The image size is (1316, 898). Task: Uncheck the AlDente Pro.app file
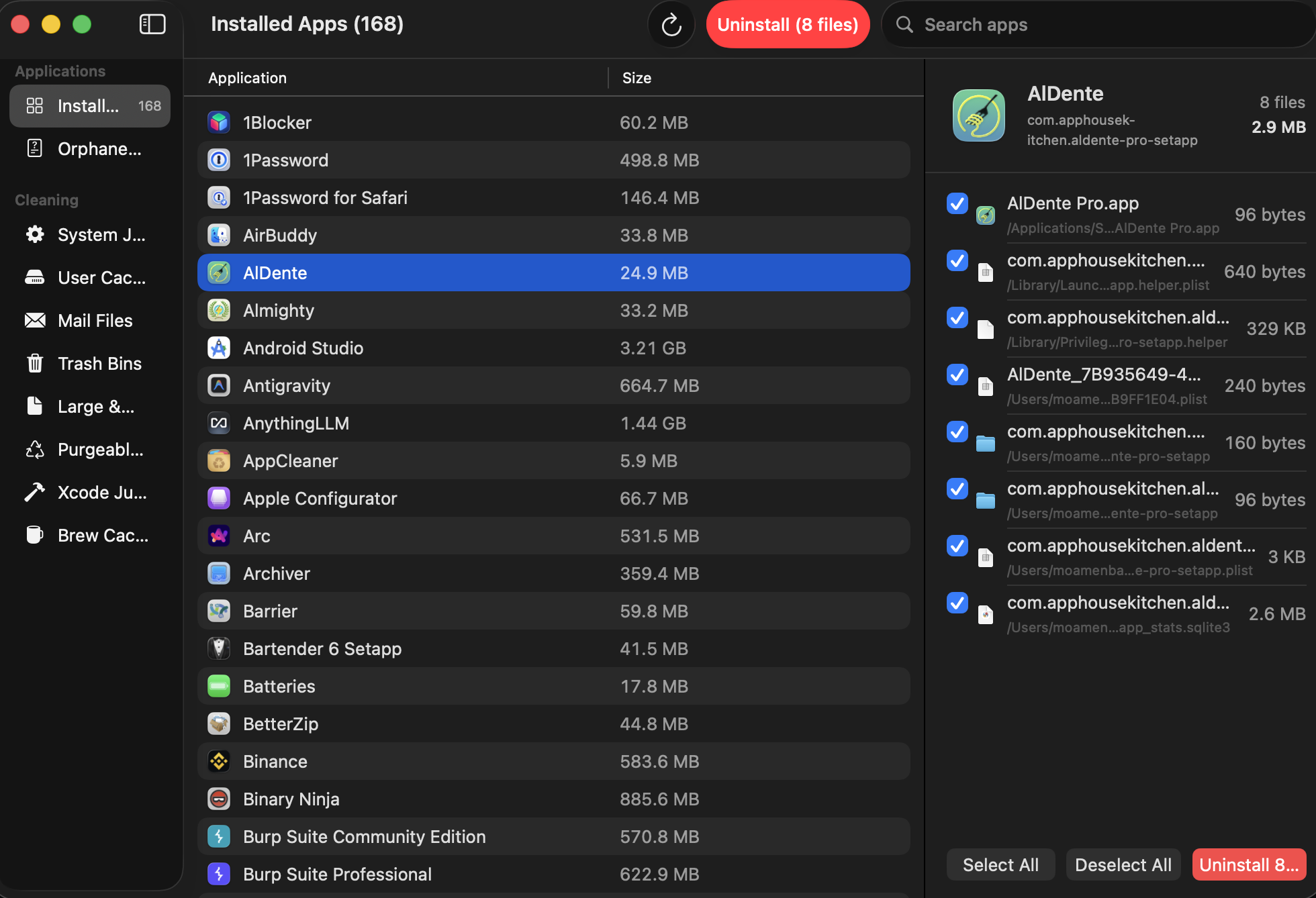pos(956,203)
